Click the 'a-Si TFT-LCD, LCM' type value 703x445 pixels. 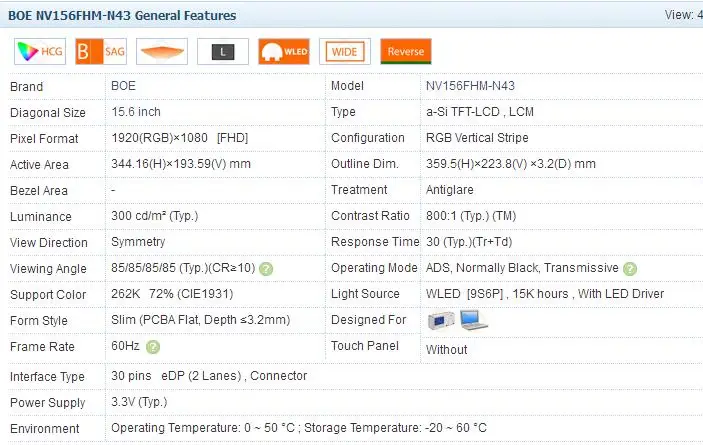tap(480, 112)
